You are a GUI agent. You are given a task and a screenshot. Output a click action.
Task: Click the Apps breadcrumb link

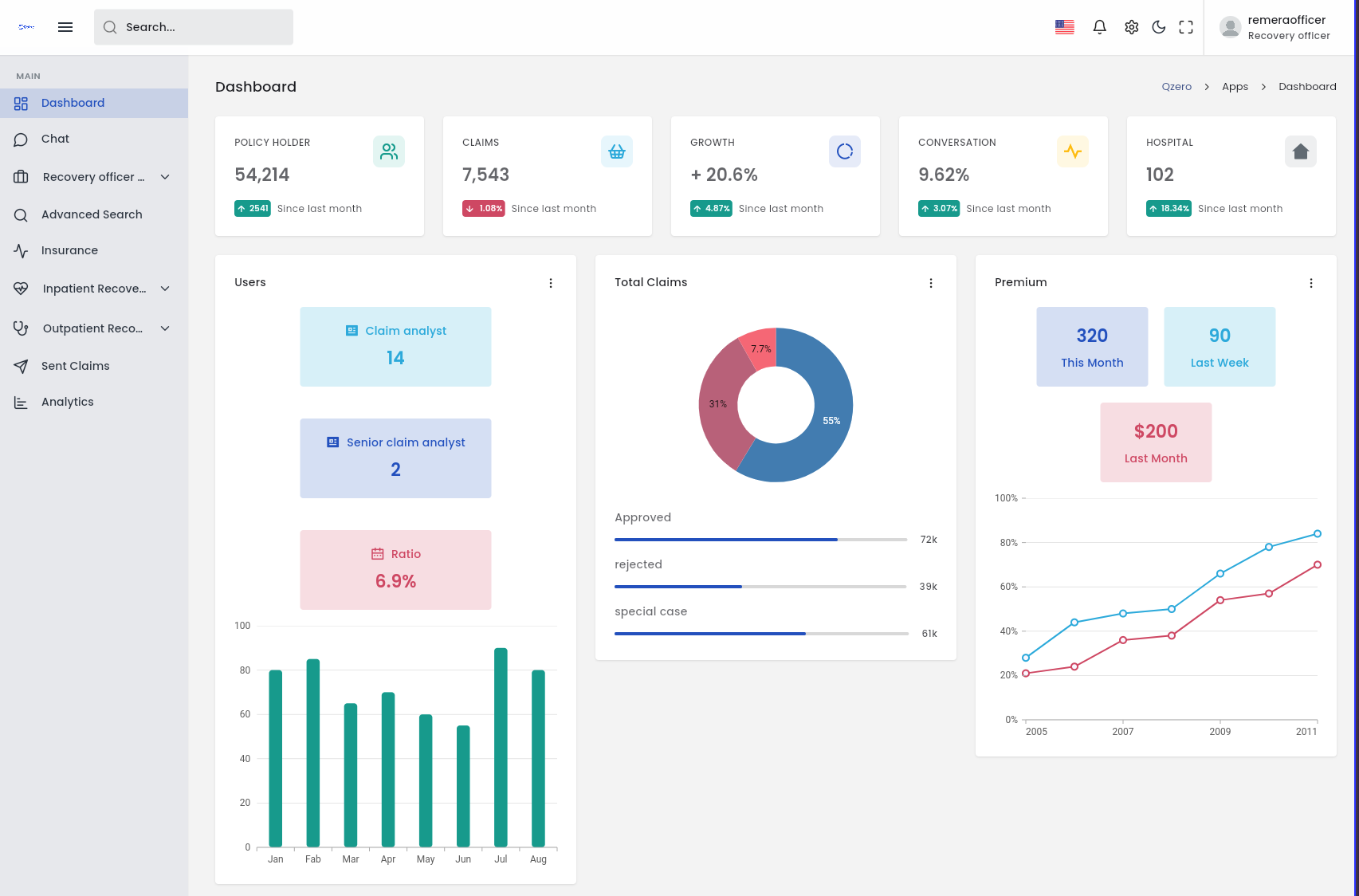pyautogui.click(x=1235, y=86)
